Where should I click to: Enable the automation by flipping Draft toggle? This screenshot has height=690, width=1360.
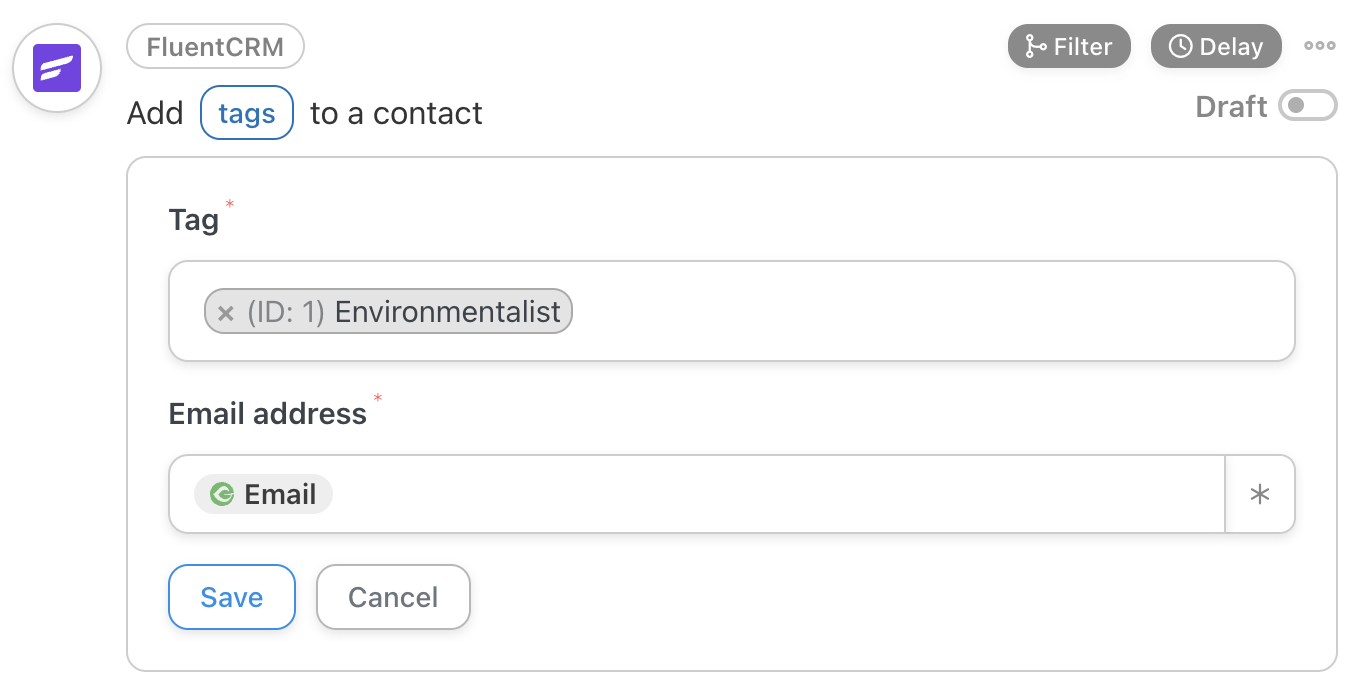(1308, 107)
